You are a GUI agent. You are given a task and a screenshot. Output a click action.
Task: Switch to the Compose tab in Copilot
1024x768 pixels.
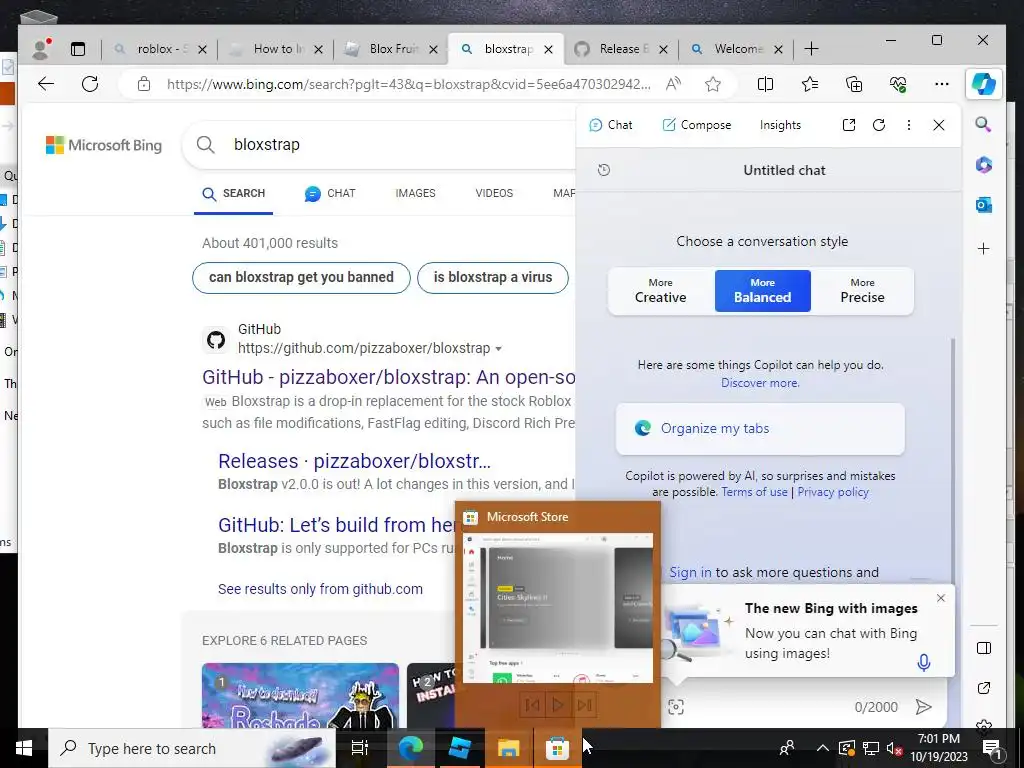696,125
